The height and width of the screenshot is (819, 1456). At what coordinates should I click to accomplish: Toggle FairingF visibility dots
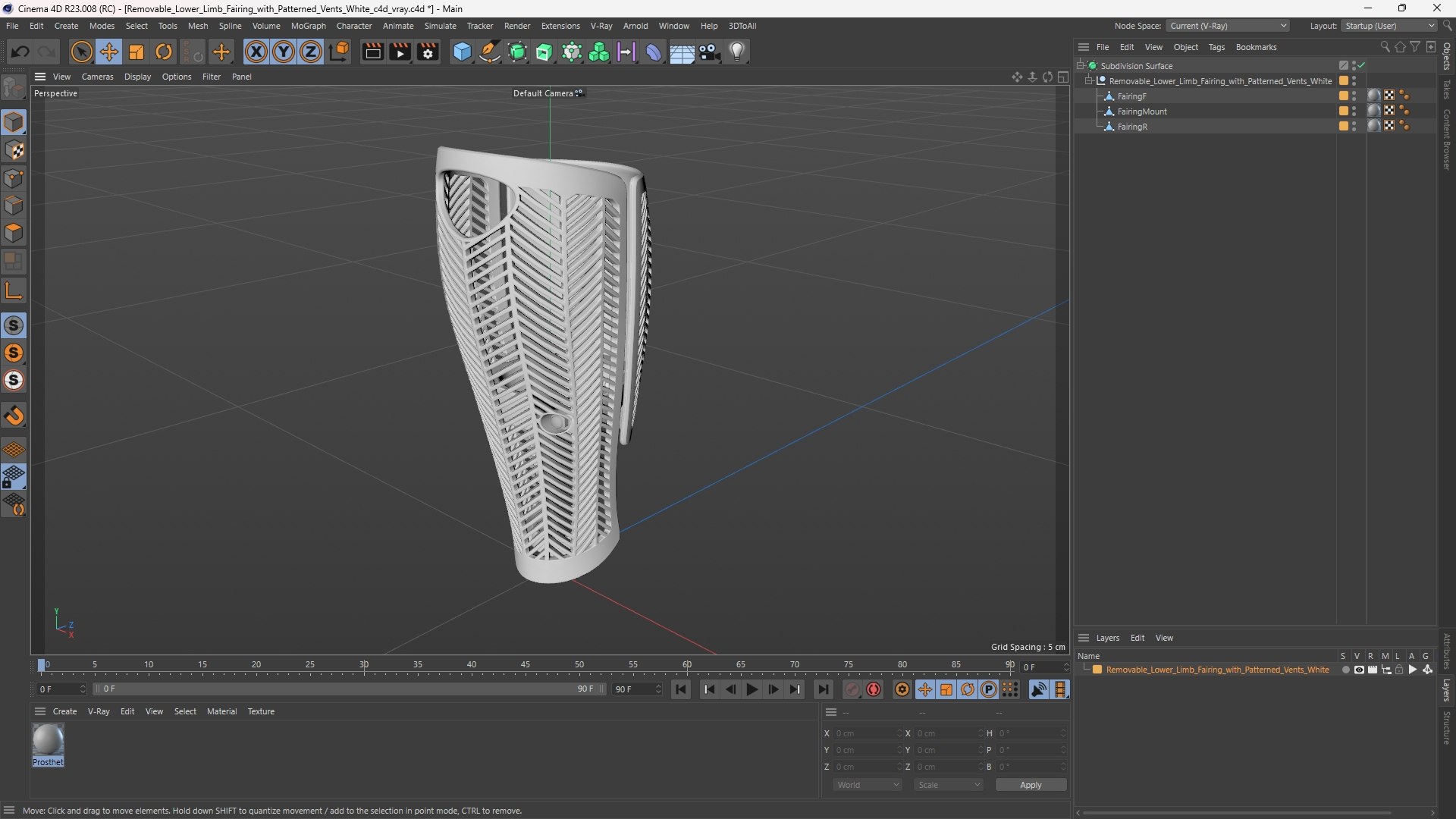(x=1354, y=96)
